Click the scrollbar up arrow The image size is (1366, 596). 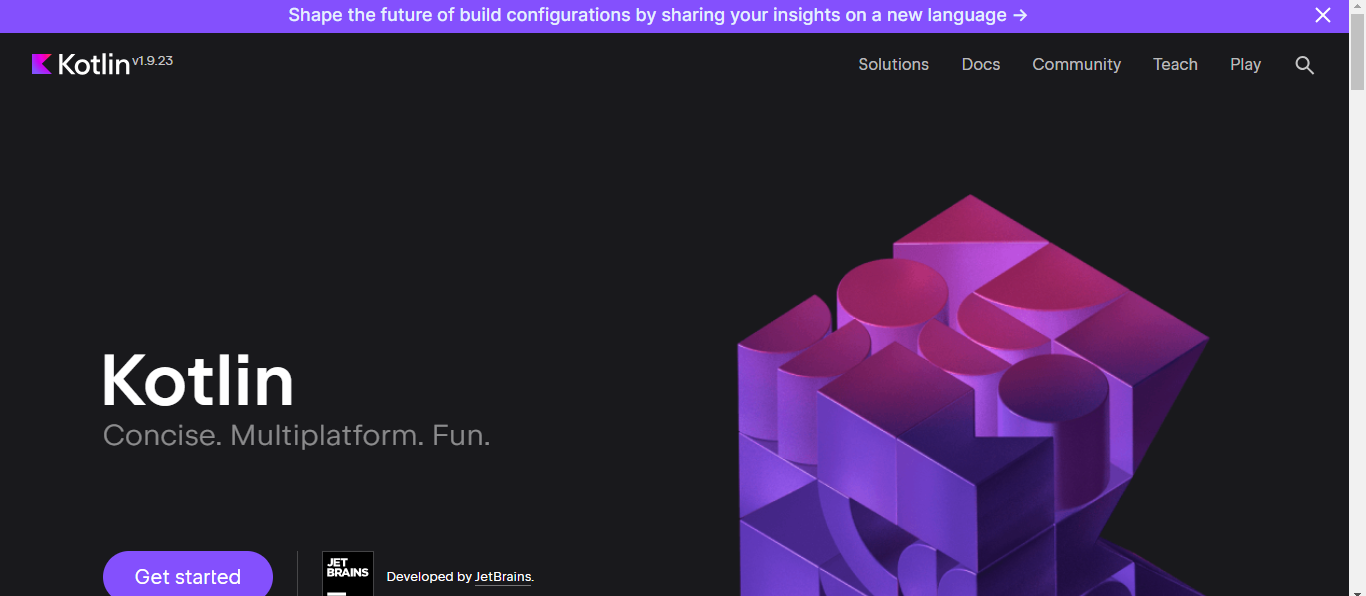click(x=1357, y=8)
